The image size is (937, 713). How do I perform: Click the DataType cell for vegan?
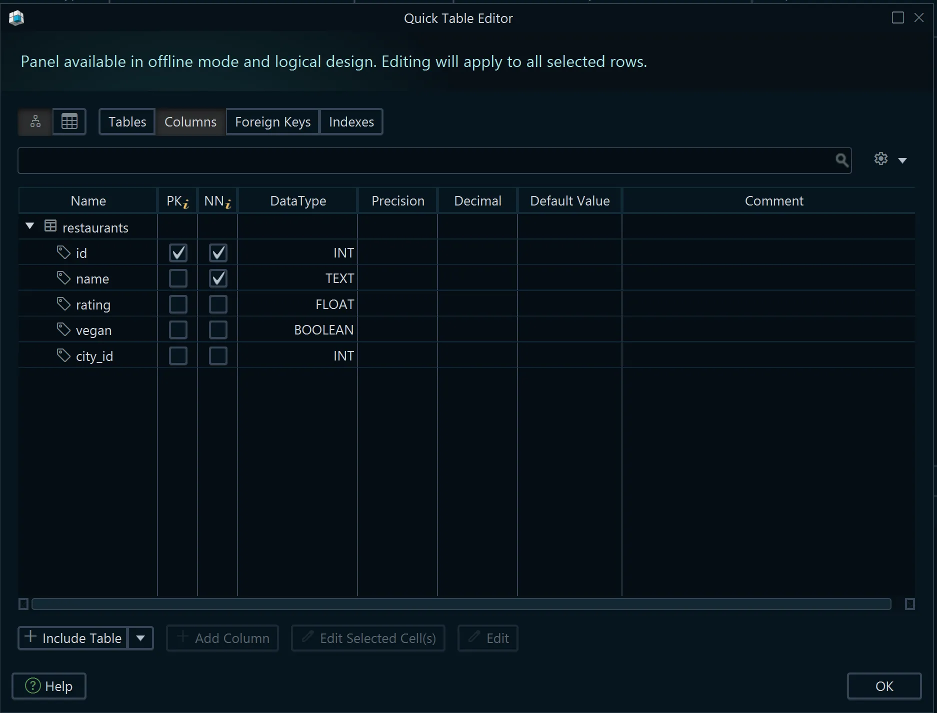point(297,330)
